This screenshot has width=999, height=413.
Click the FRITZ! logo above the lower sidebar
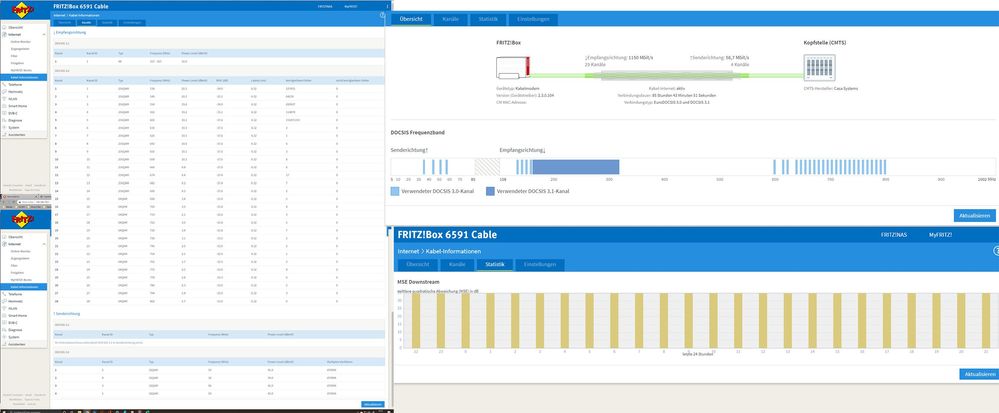coord(24,221)
